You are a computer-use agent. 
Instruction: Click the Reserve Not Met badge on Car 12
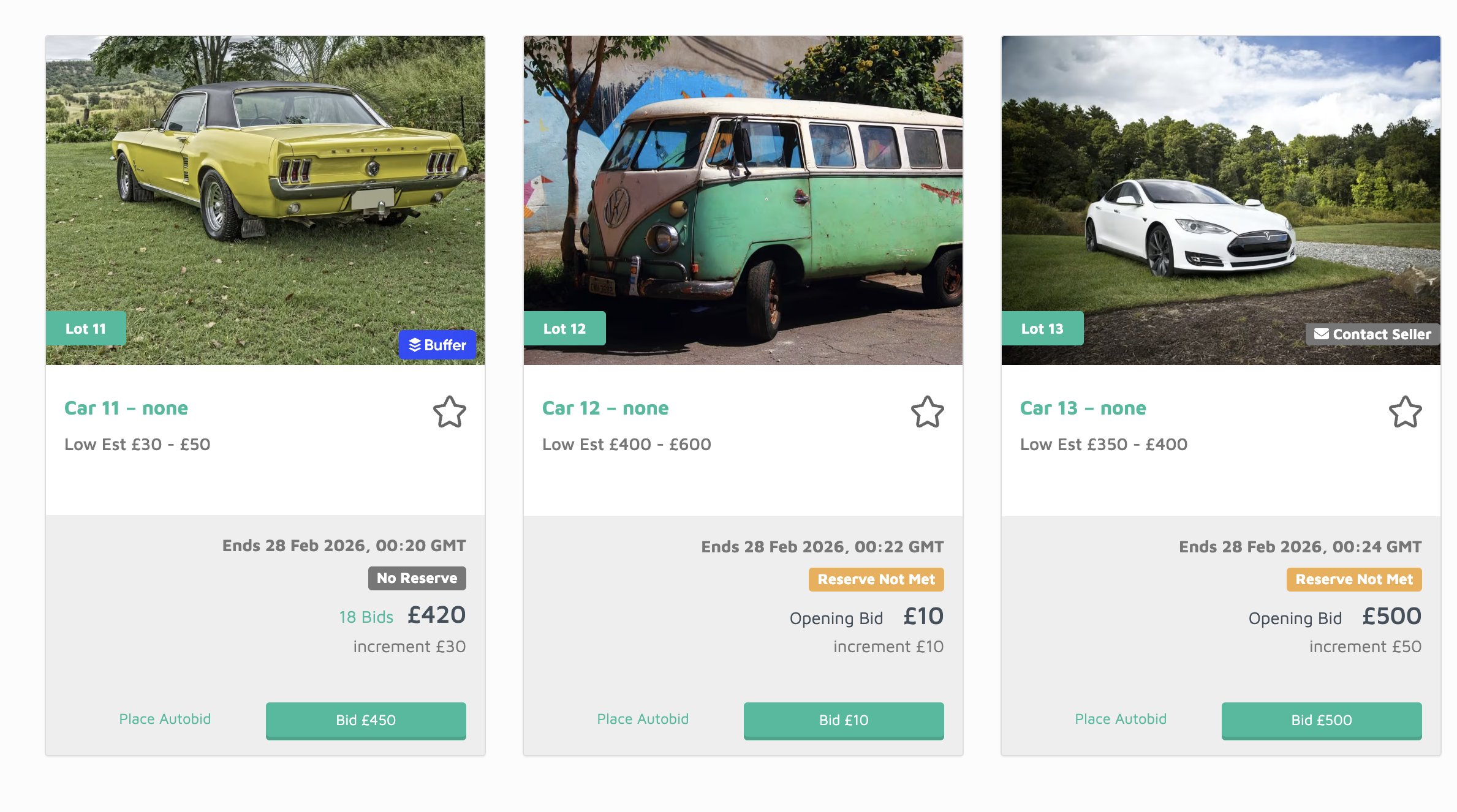[x=876, y=579]
